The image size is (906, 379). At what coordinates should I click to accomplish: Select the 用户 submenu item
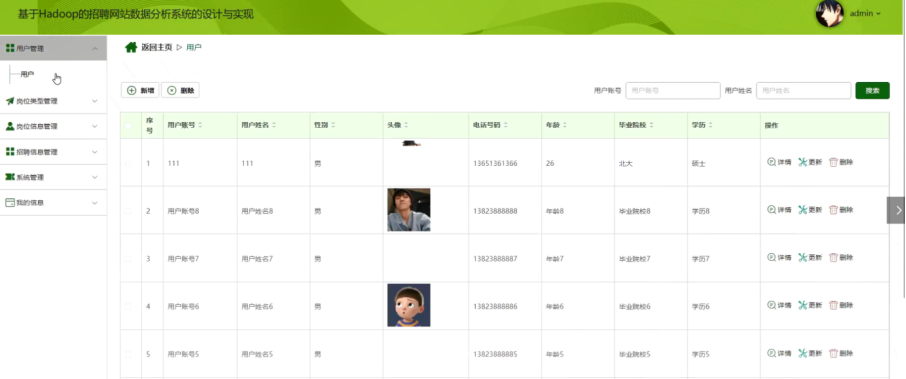[27, 74]
